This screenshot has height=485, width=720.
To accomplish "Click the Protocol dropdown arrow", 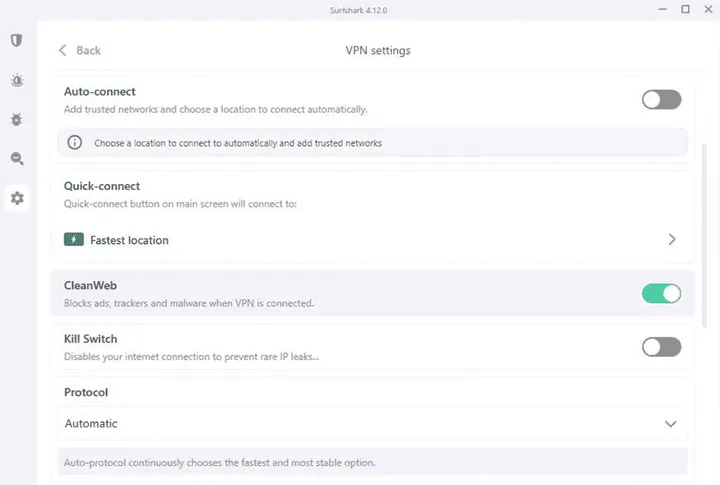I will (671, 424).
